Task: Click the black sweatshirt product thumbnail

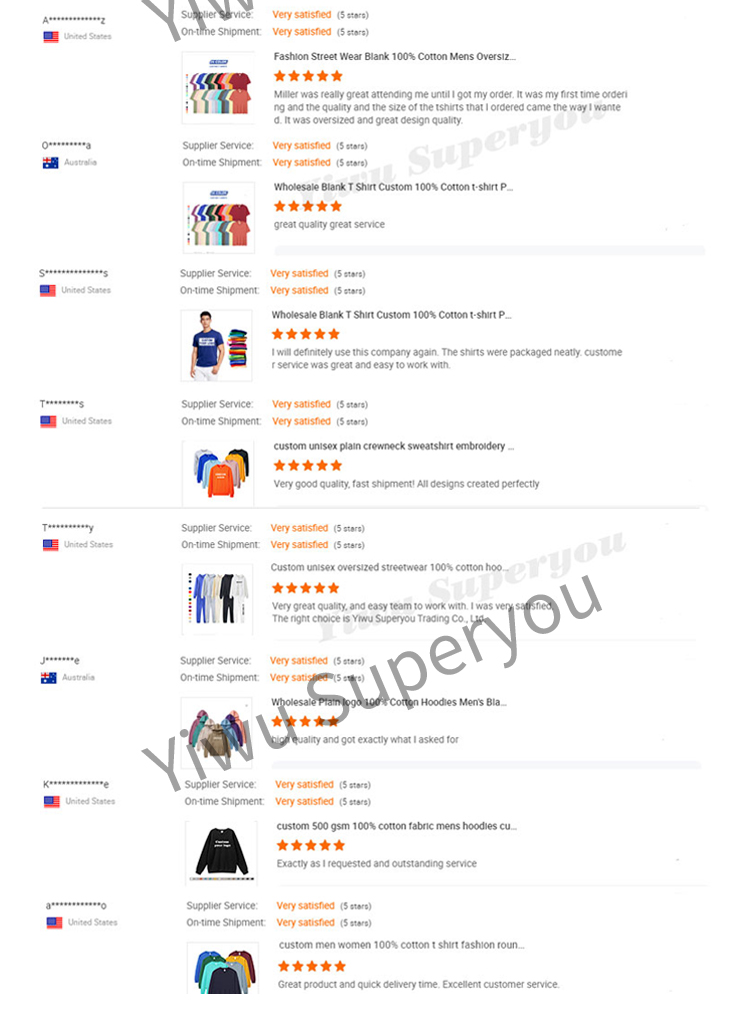Action: 221,852
